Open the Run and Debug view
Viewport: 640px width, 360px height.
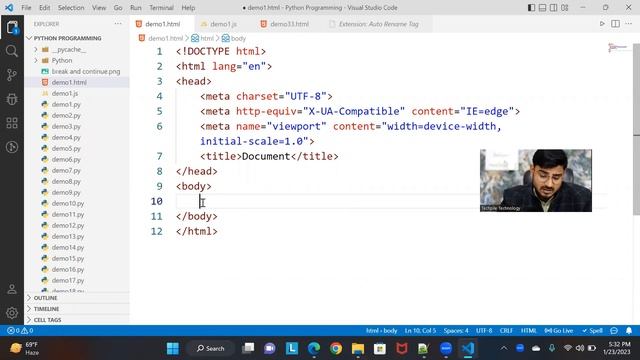[x=12, y=99]
